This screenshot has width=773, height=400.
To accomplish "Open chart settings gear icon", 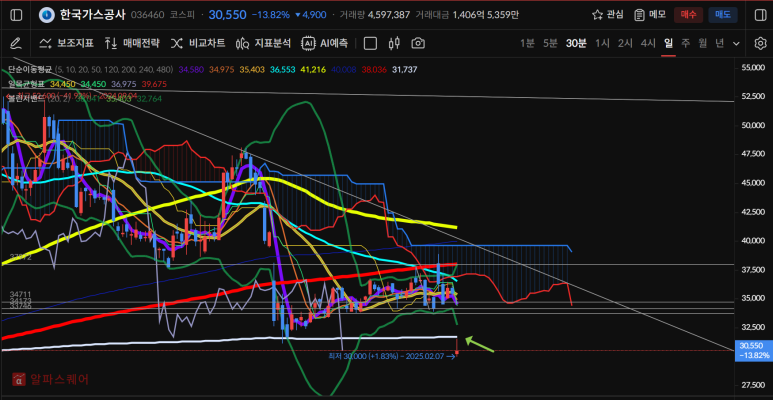I will click(x=760, y=43).
